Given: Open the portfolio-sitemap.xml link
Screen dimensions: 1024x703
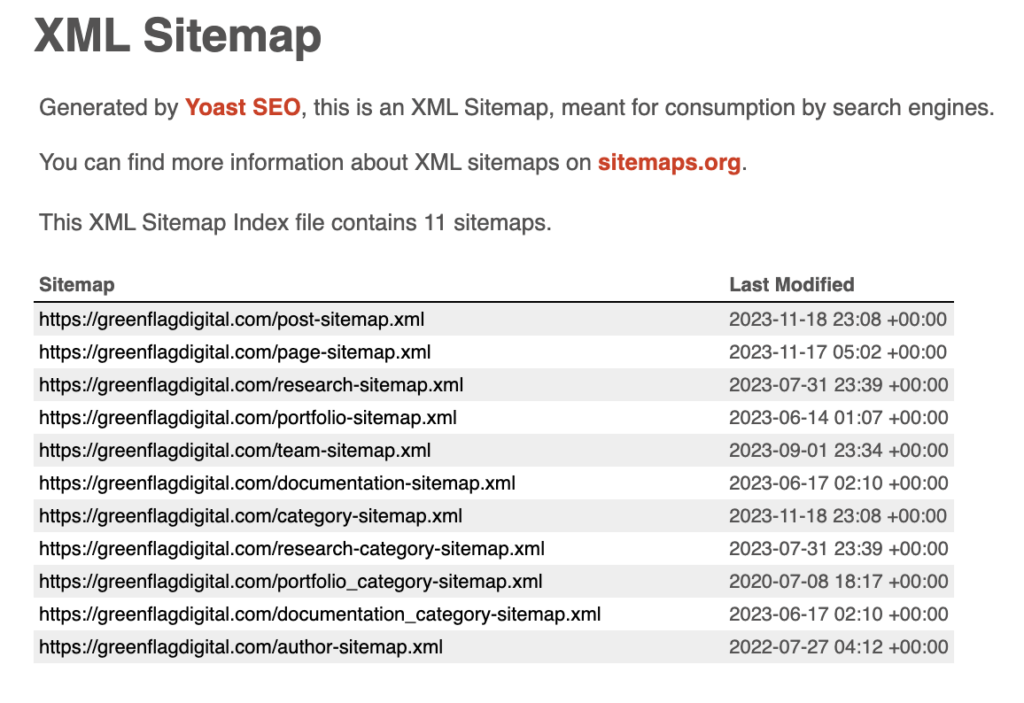Looking at the screenshot, I should pos(248,417).
